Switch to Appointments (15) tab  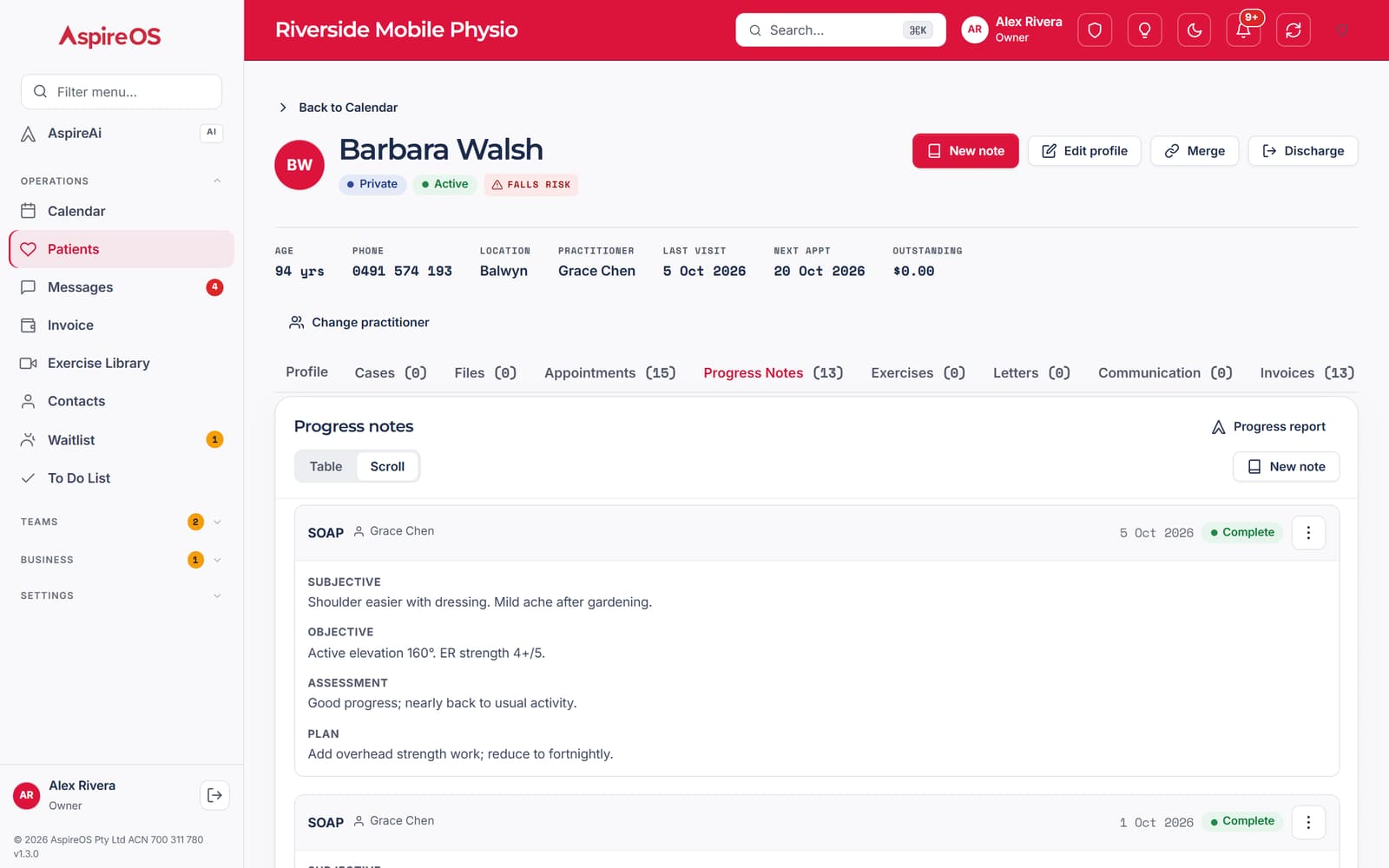point(609,373)
